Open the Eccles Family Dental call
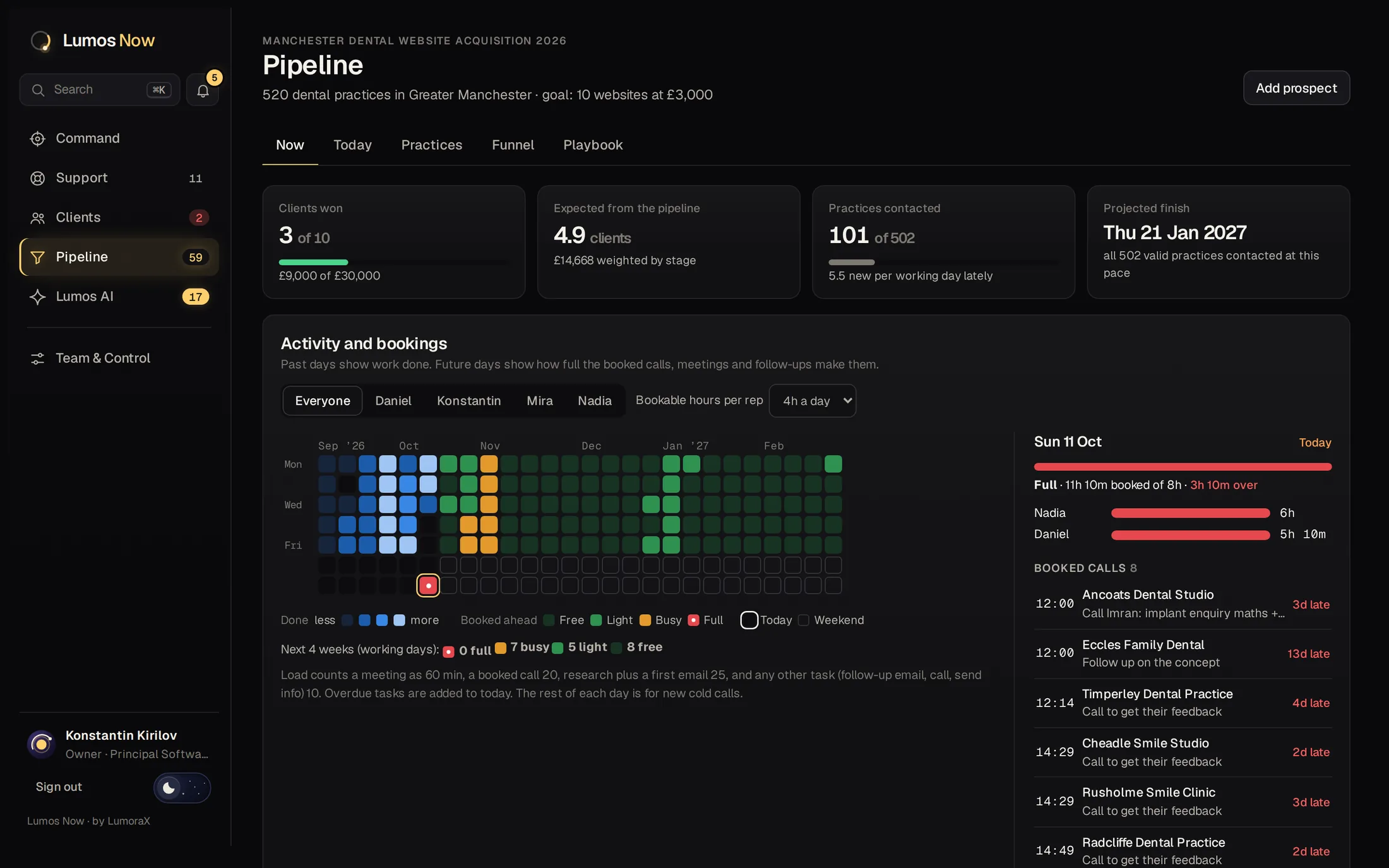Image resolution: width=1389 pixels, height=868 pixels. pyautogui.click(x=1183, y=653)
